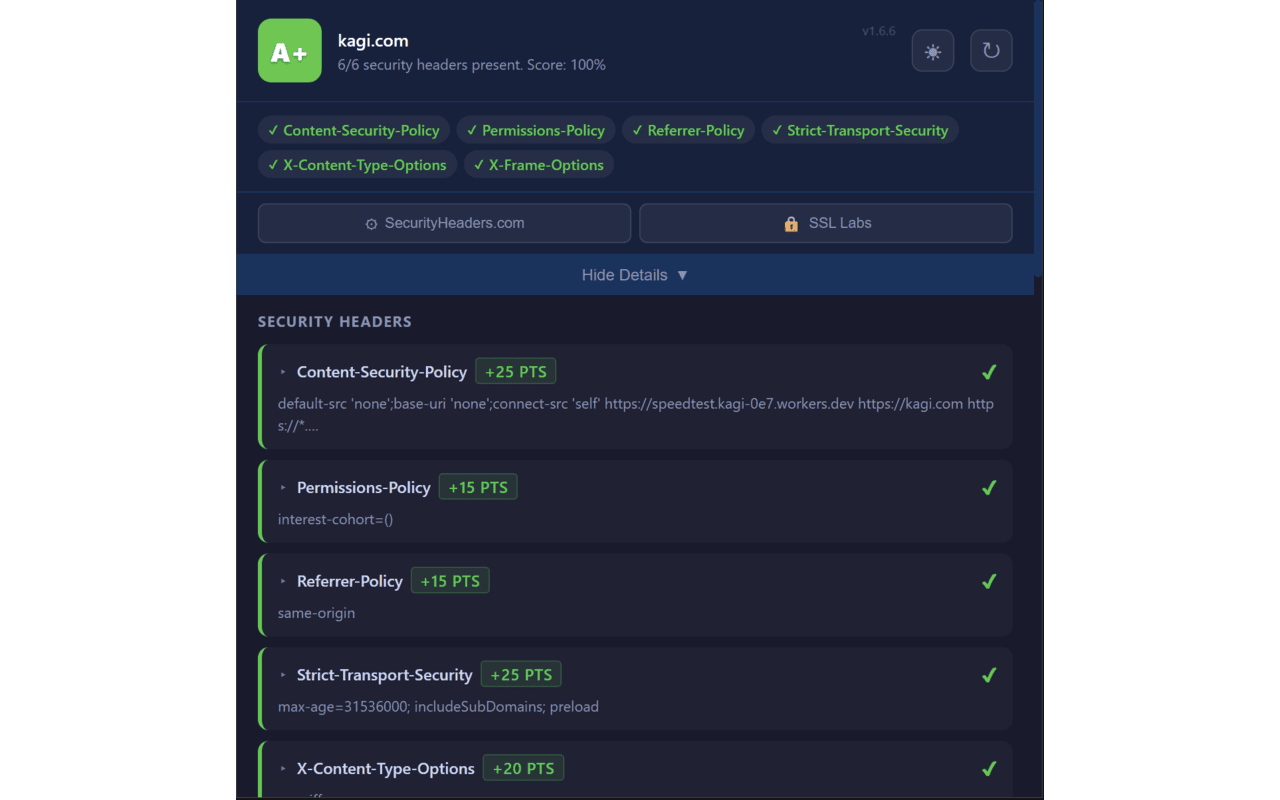Select the X-Content-Type-Options summary chip
This screenshot has height=800, width=1280.
point(357,165)
